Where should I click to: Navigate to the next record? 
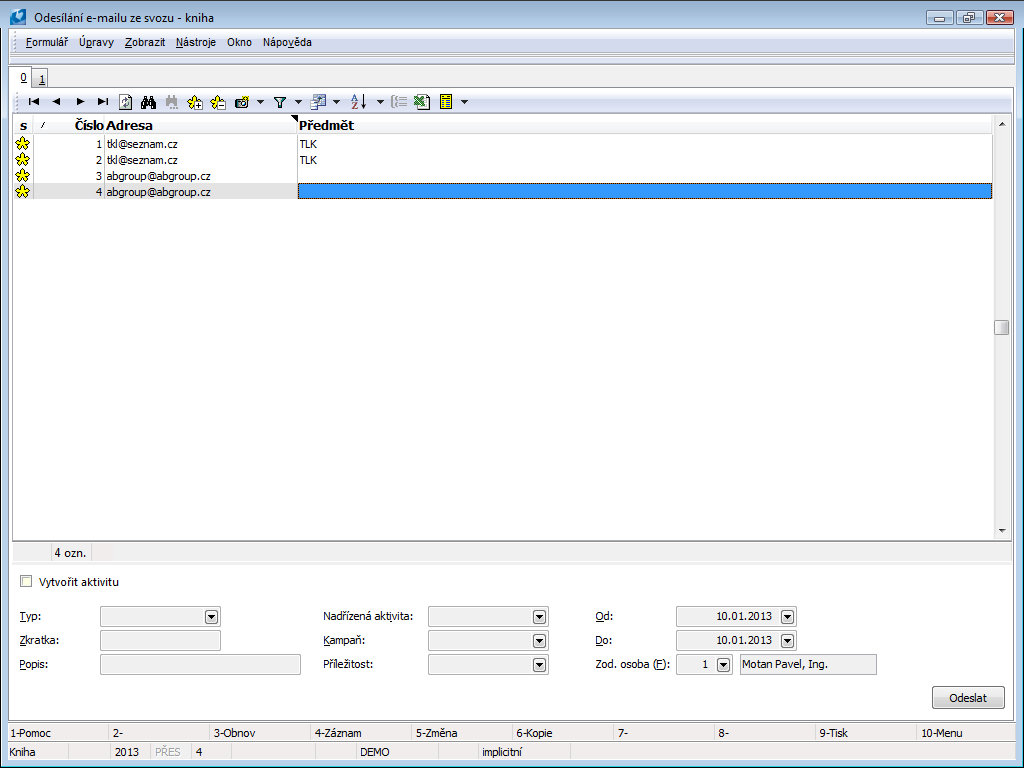click(79, 101)
